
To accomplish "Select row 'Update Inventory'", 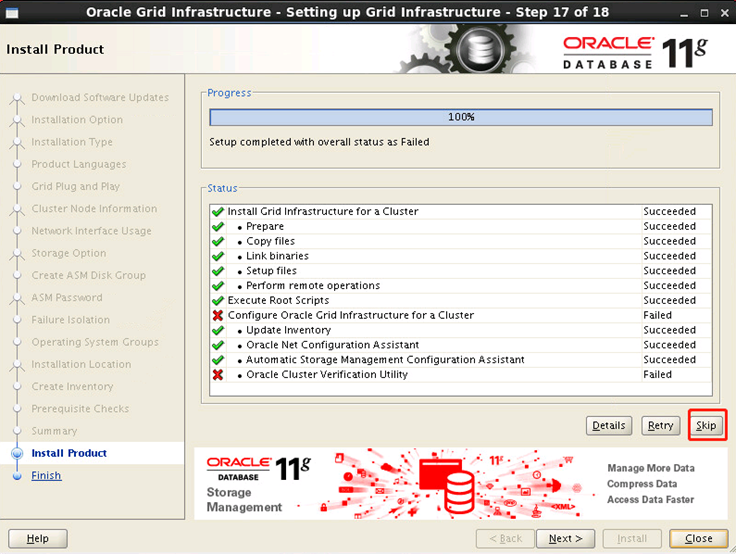I will point(461,330).
